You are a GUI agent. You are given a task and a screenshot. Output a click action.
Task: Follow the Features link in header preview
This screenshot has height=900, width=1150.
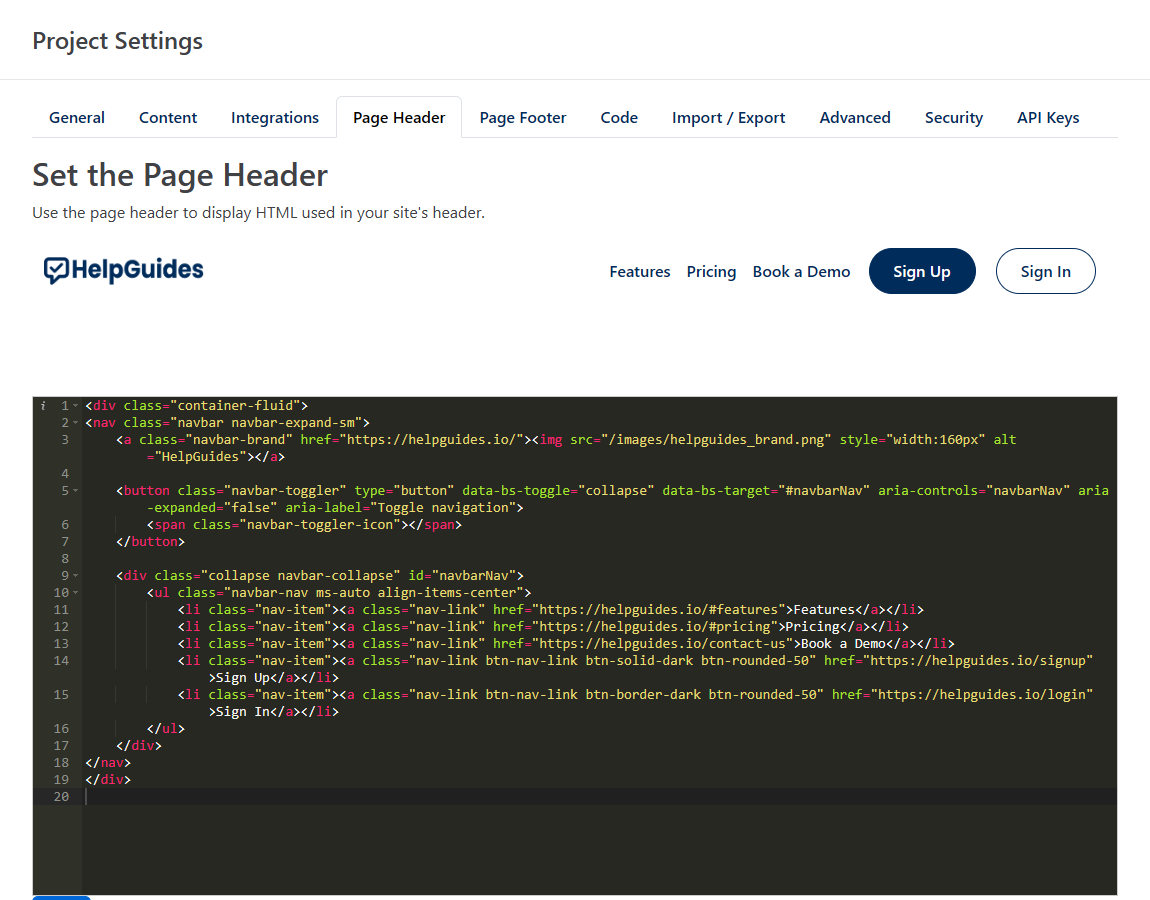click(x=640, y=271)
